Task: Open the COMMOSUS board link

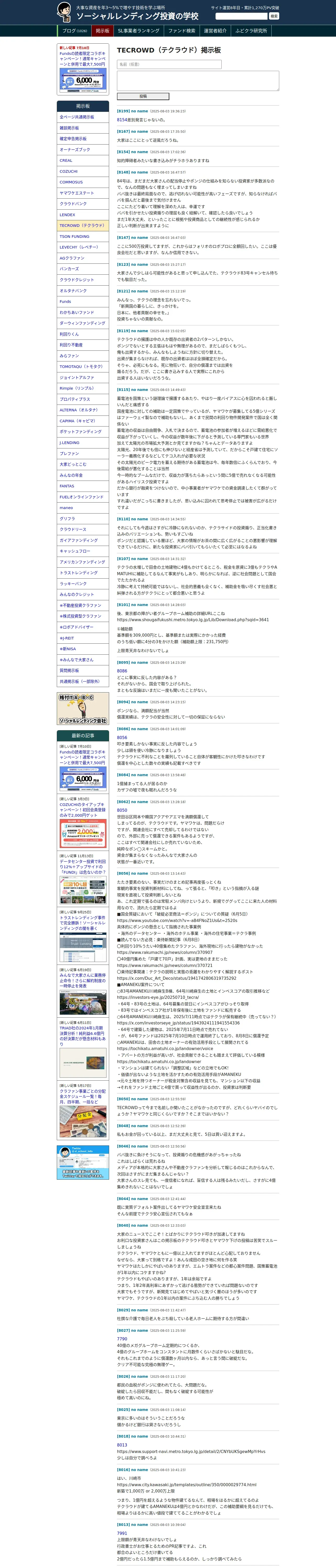Action: [83, 182]
